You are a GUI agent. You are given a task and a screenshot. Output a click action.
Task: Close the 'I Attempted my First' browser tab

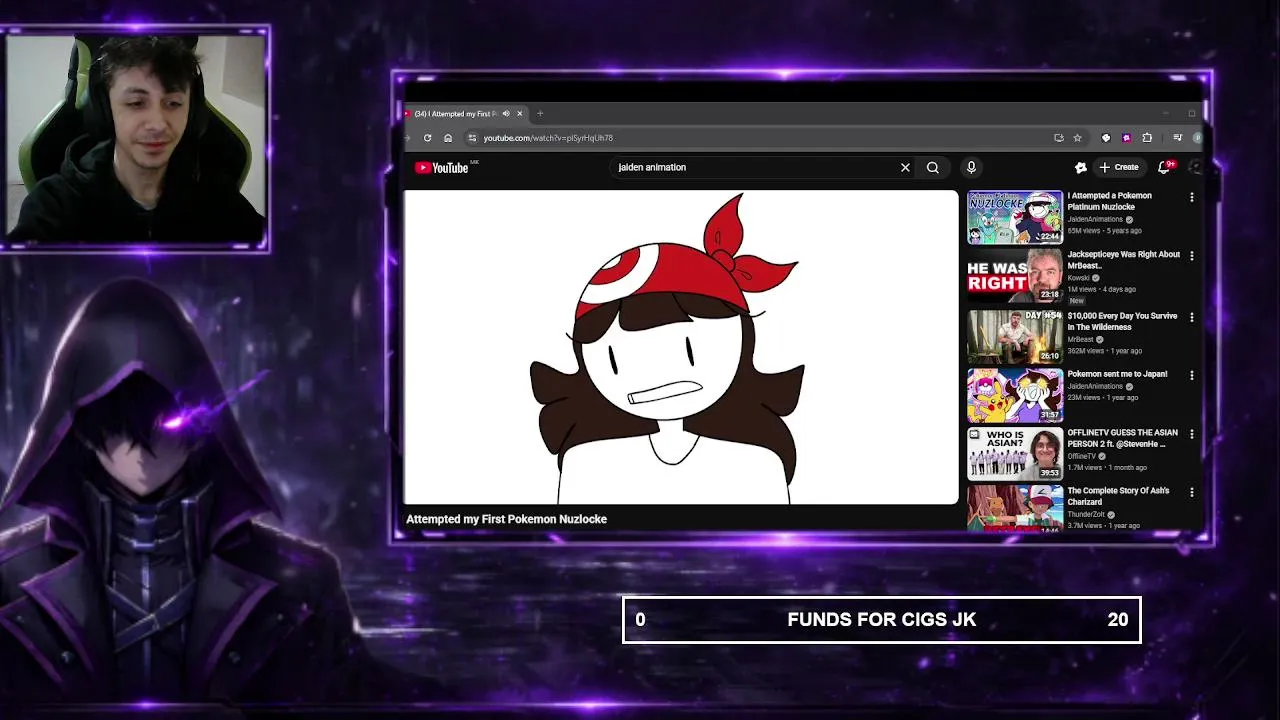[519, 114]
